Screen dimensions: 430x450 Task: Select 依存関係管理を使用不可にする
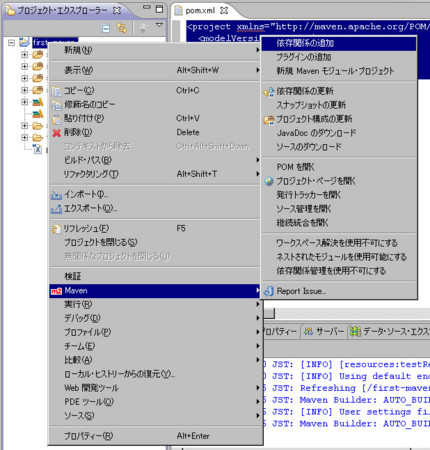coord(339,271)
